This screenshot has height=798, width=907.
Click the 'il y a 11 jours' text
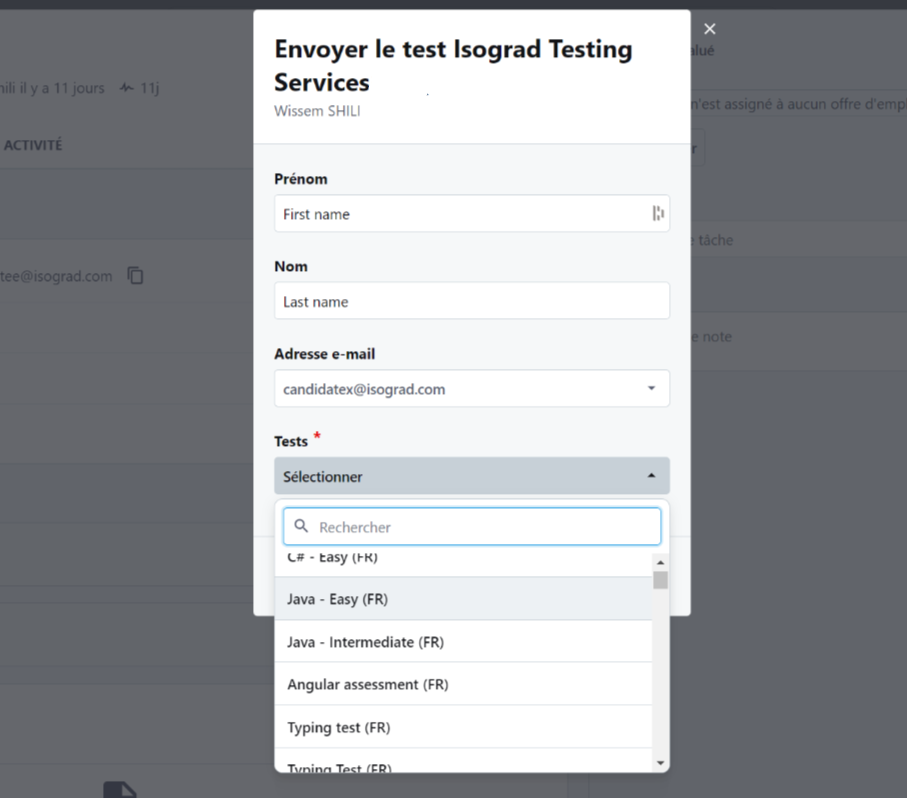coord(62,88)
